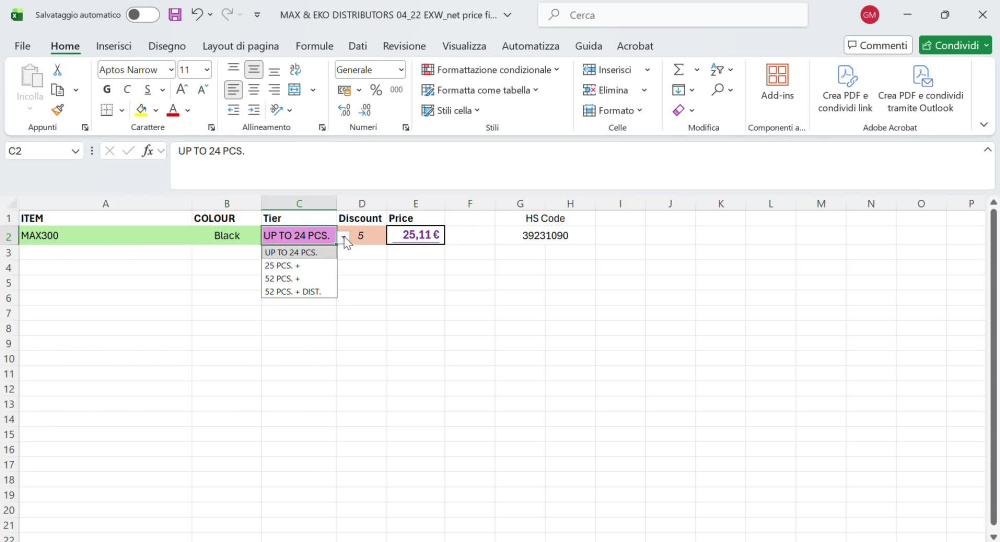The height and width of the screenshot is (542, 1000).
Task: Decrease decimal places
Action: [365, 110]
